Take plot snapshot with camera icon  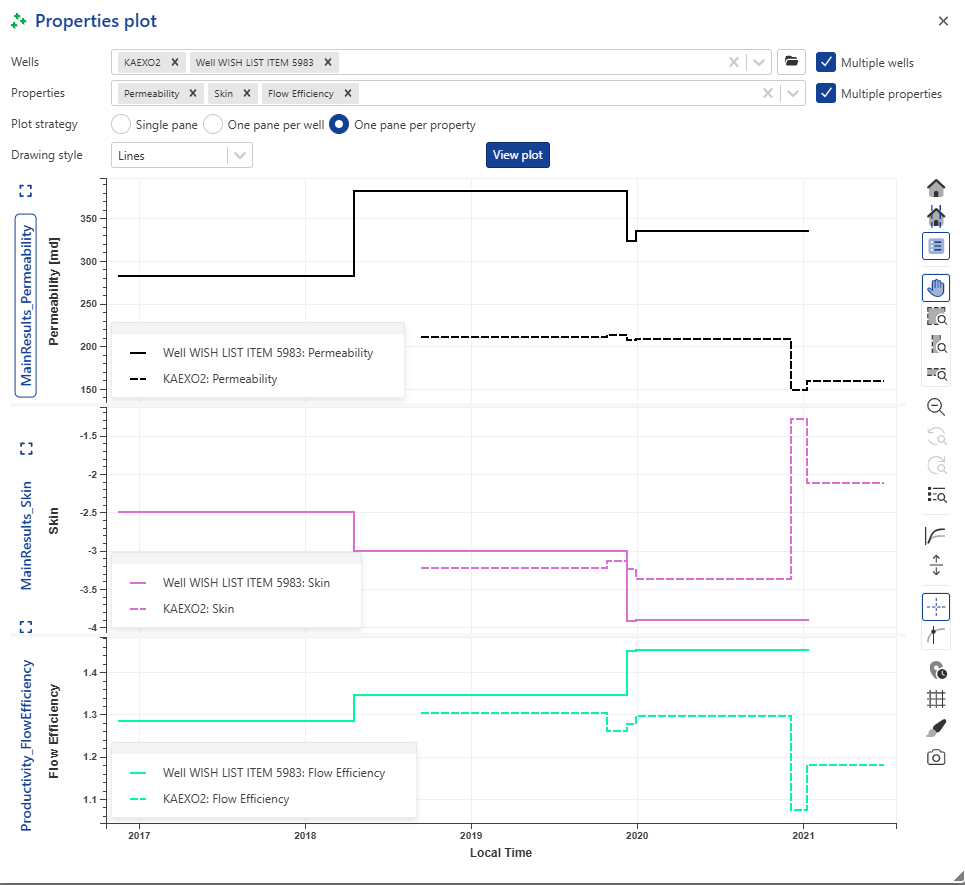tap(936, 757)
